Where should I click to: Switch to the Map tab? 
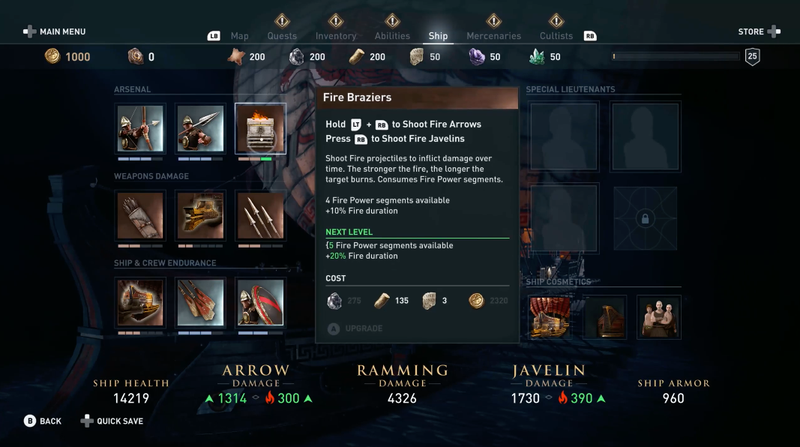(239, 36)
